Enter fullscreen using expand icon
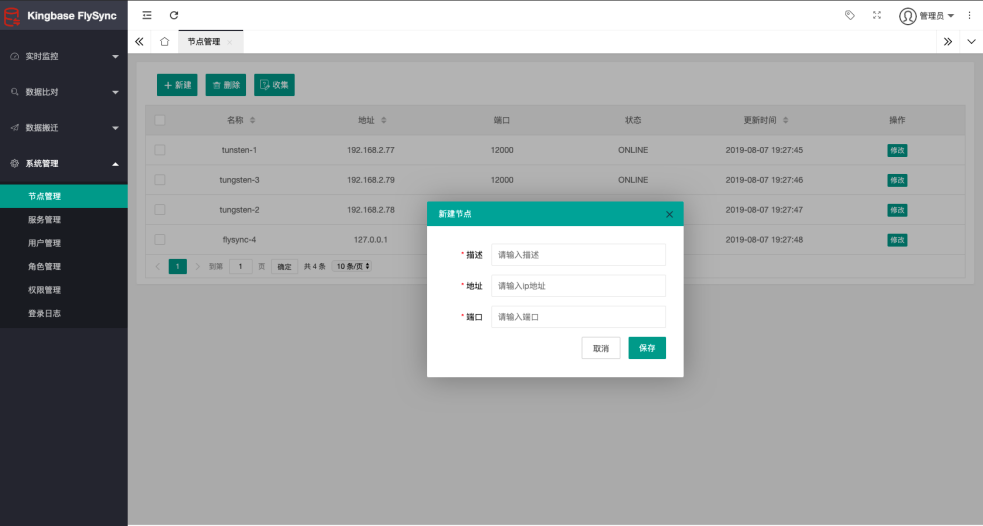This screenshot has height=526, width=983. tap(877, 16)
